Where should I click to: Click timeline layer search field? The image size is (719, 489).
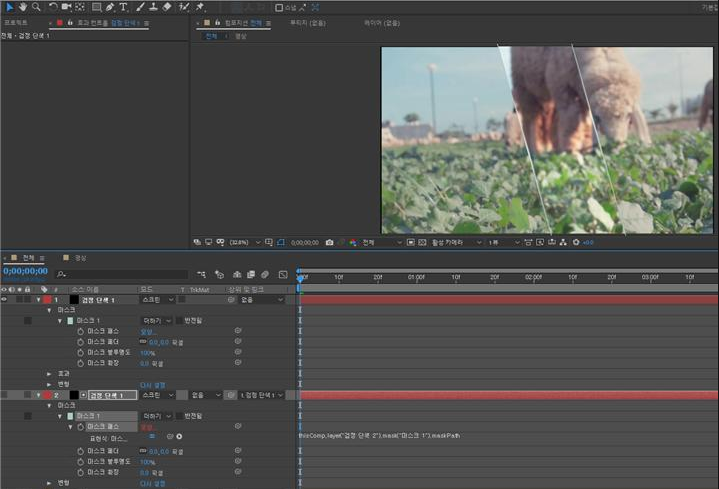pyautogui.click(x=122, y=274)
